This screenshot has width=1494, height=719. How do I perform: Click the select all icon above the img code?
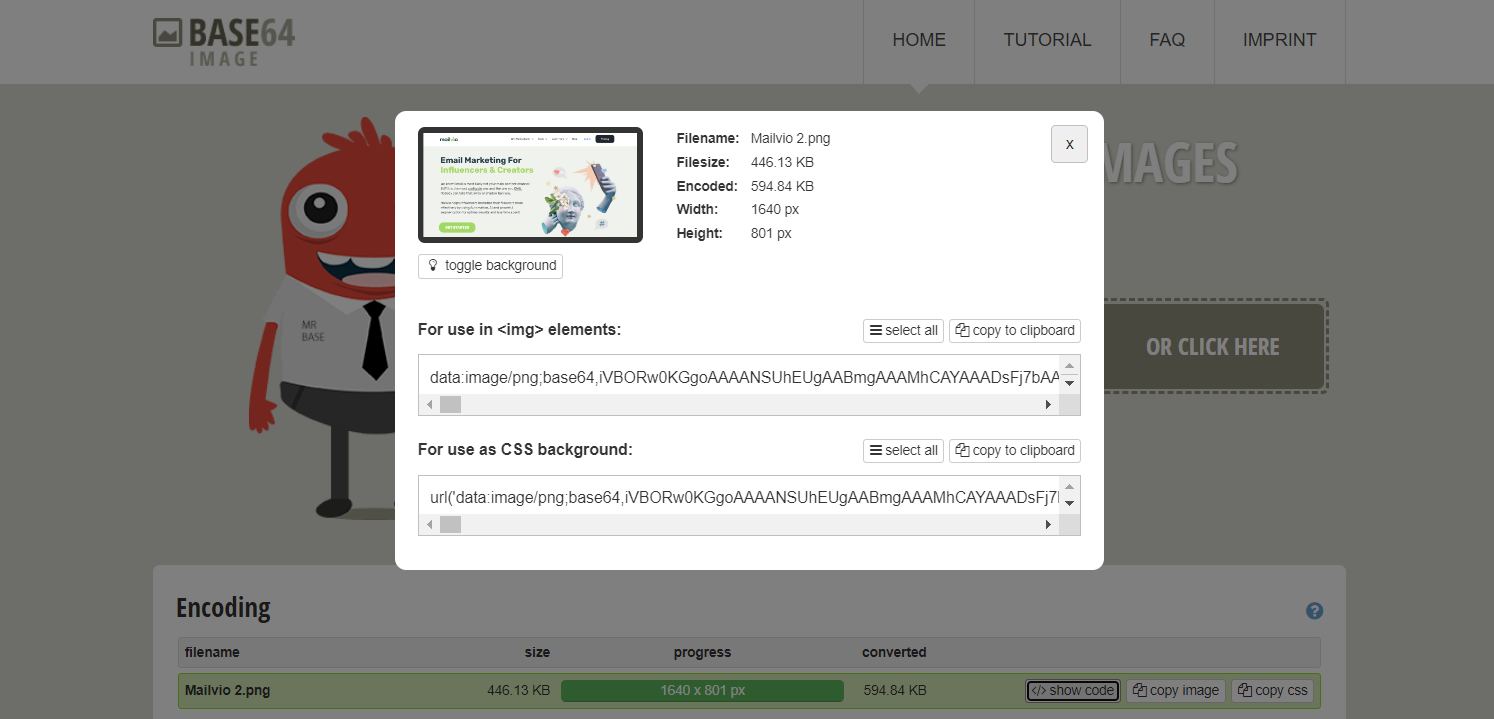point(877,330)
